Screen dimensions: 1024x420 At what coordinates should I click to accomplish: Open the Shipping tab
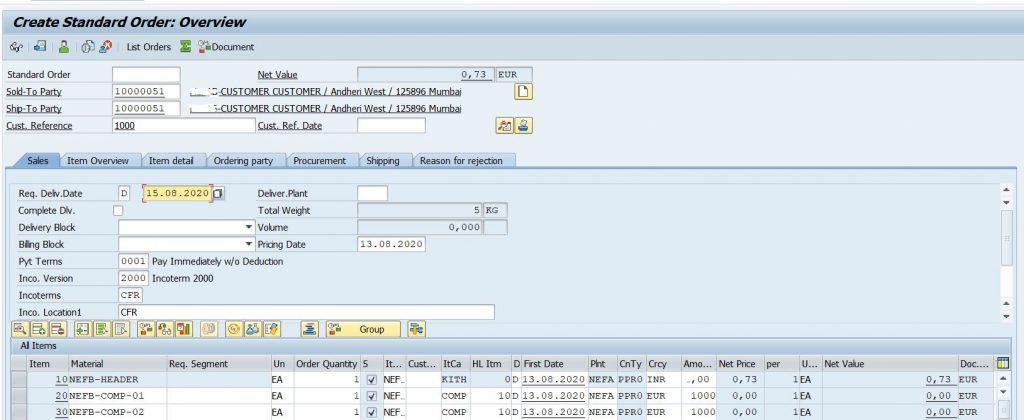[383, 161]
